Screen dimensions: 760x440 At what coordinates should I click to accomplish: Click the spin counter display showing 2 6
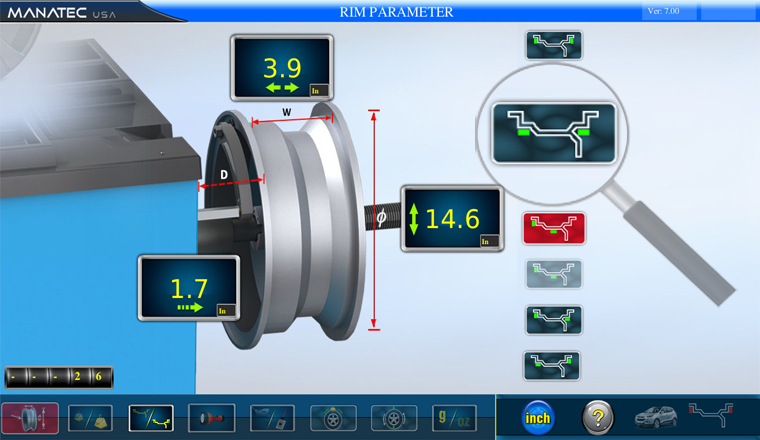click(59, 377)
